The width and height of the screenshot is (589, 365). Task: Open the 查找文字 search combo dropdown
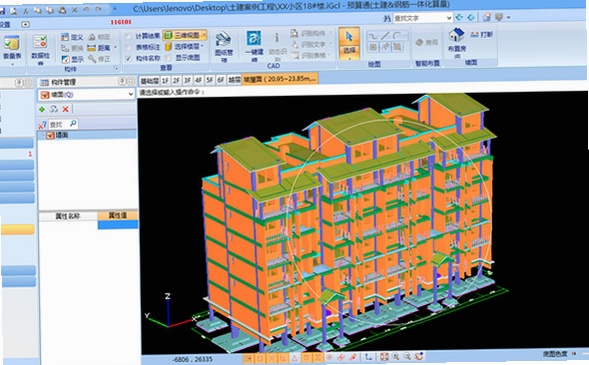449,18
